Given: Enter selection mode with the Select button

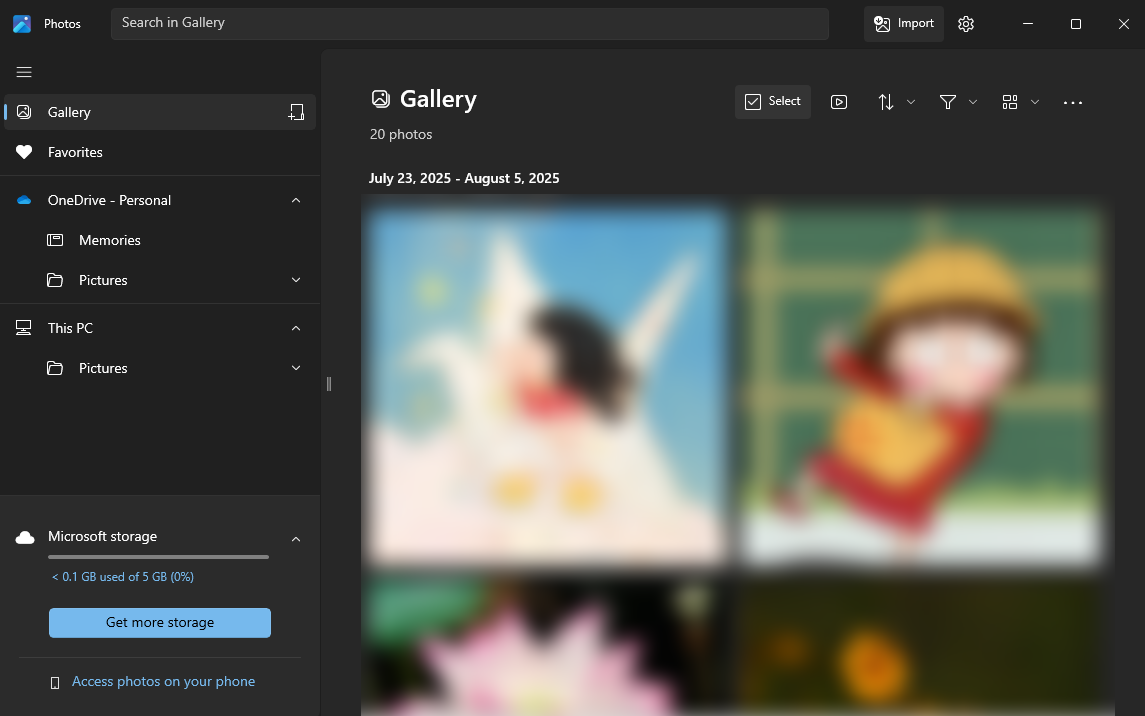Looking at the screenshot, I should pyautogui.click(x=772, y=101).
